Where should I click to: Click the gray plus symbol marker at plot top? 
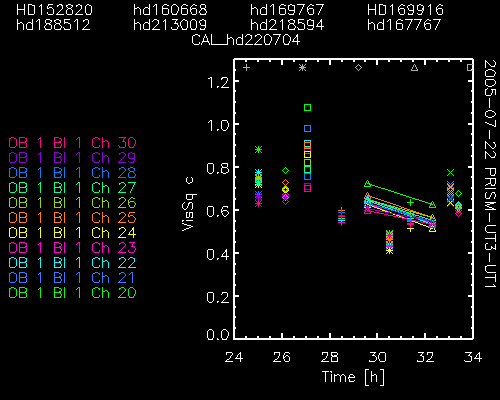(246, 68)
